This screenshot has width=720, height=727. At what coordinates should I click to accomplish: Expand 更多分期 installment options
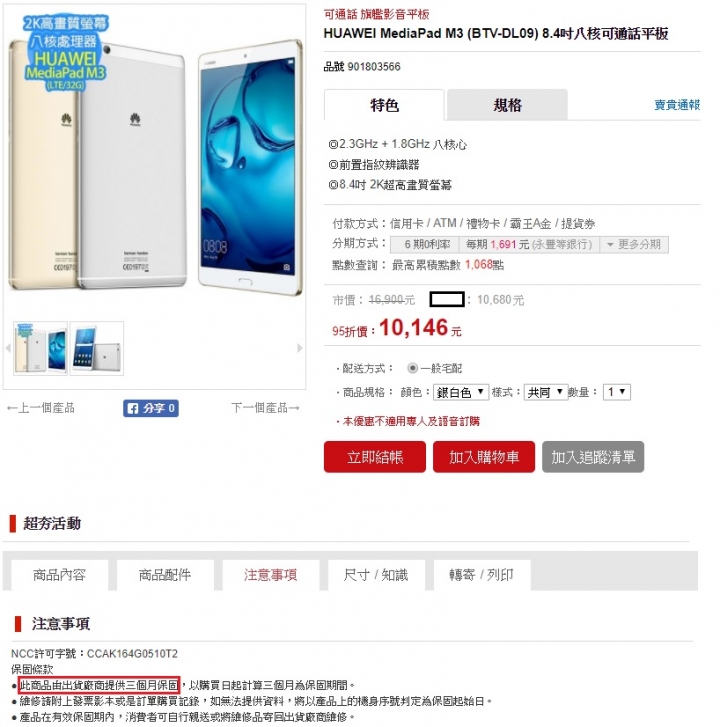tap(634, 244)
